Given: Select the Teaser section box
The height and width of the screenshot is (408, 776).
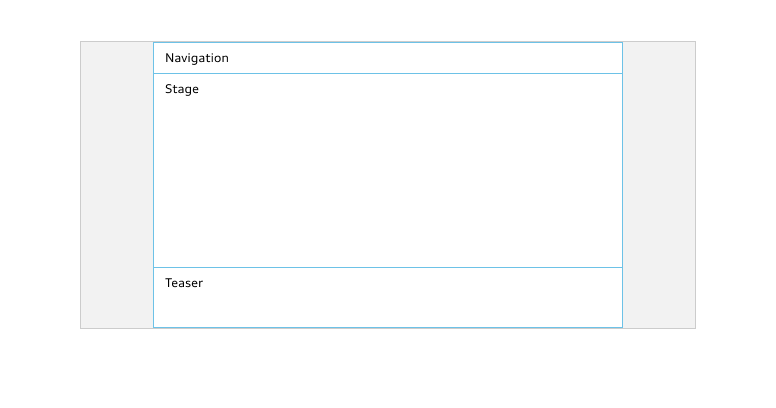Looking at the screenshot, I should [388, 298].
